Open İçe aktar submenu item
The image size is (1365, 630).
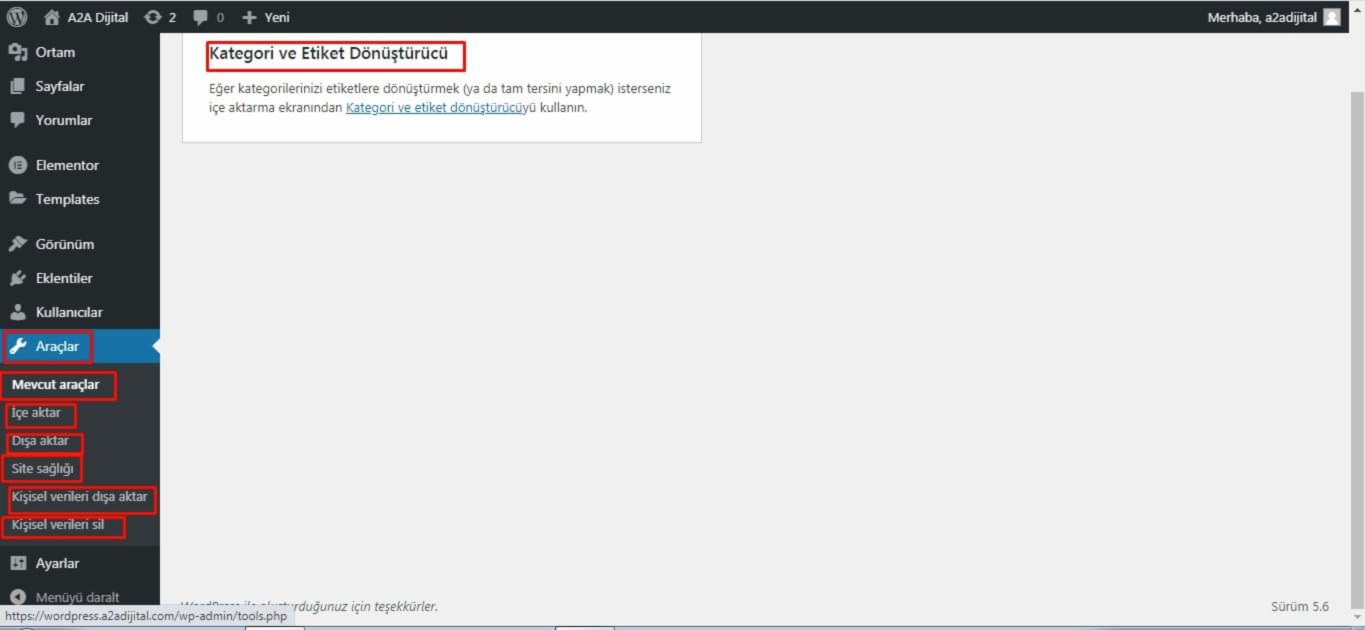tap(36, 413)
